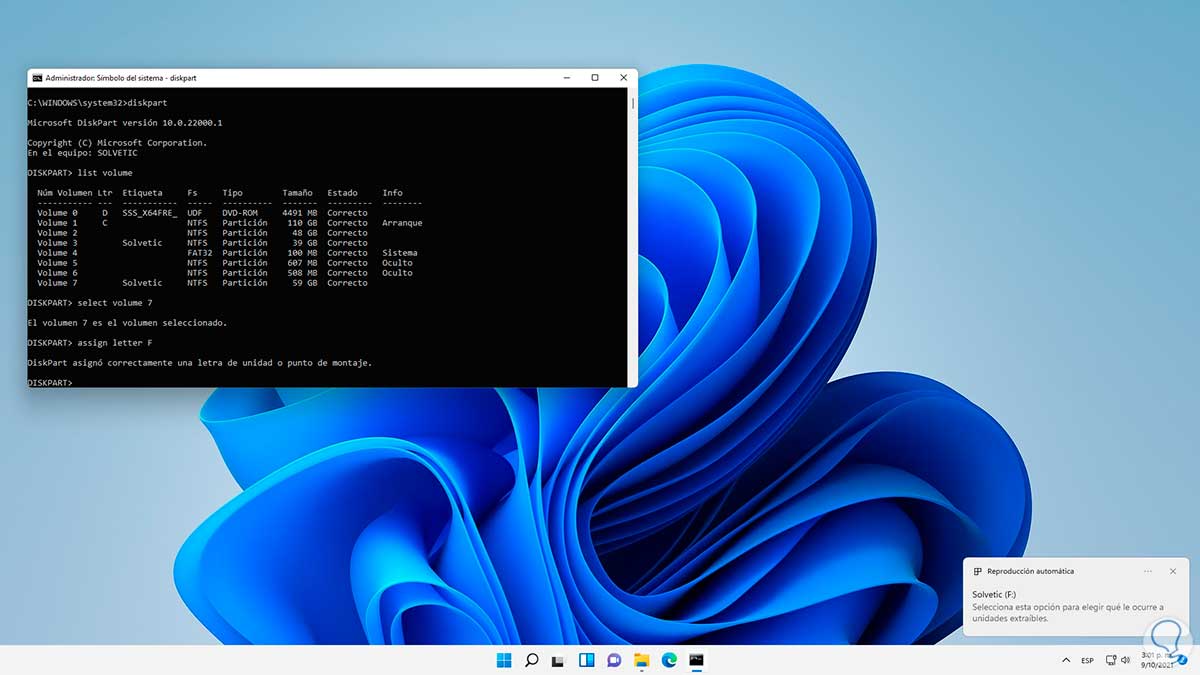Open File Explorer from the taskbar
This screenshot has height=675, width=1200.
[x=642, y=660]
